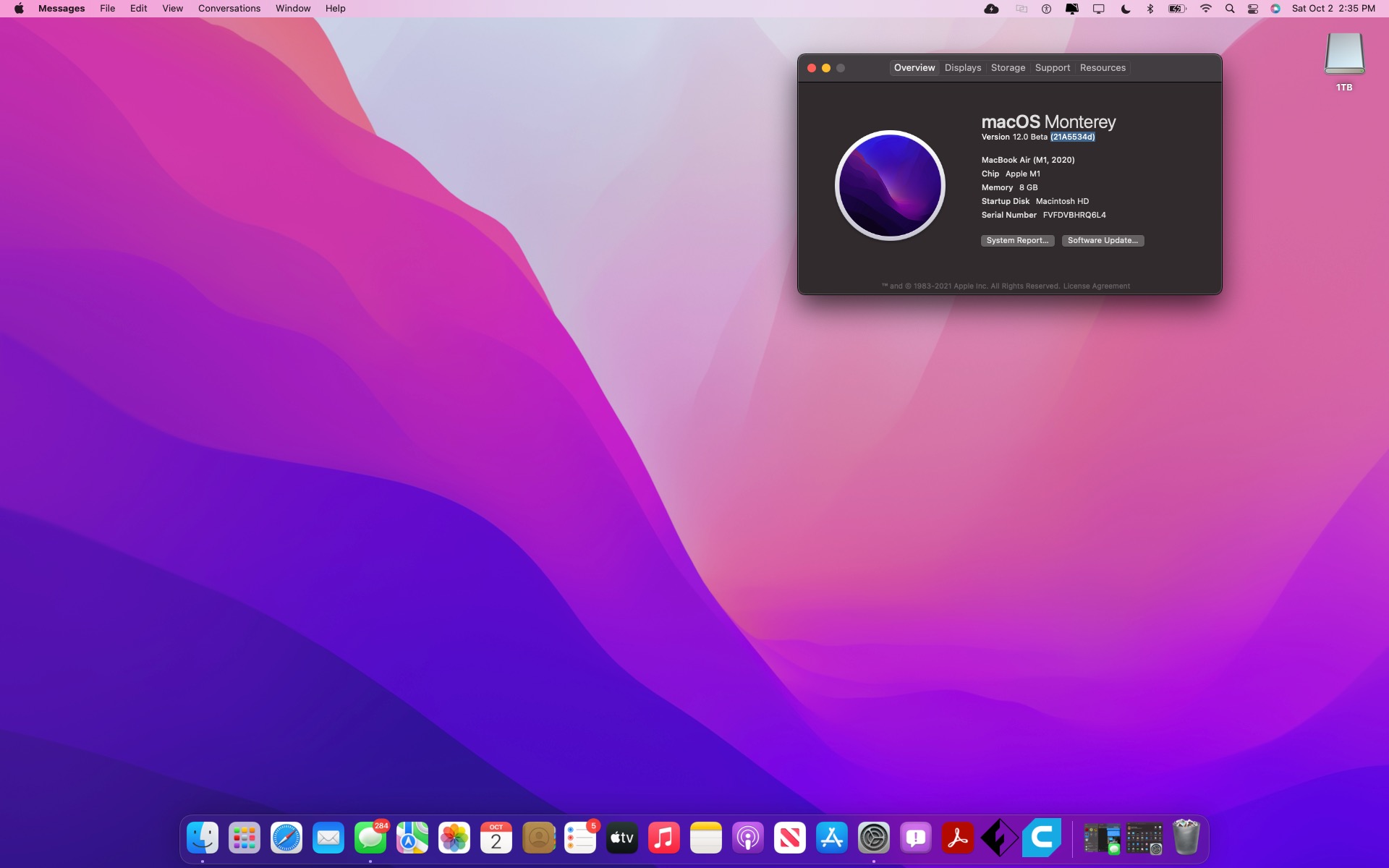Open Calendar showing Oct 2
Viewport: 1389px width, 868px height.
496,838
